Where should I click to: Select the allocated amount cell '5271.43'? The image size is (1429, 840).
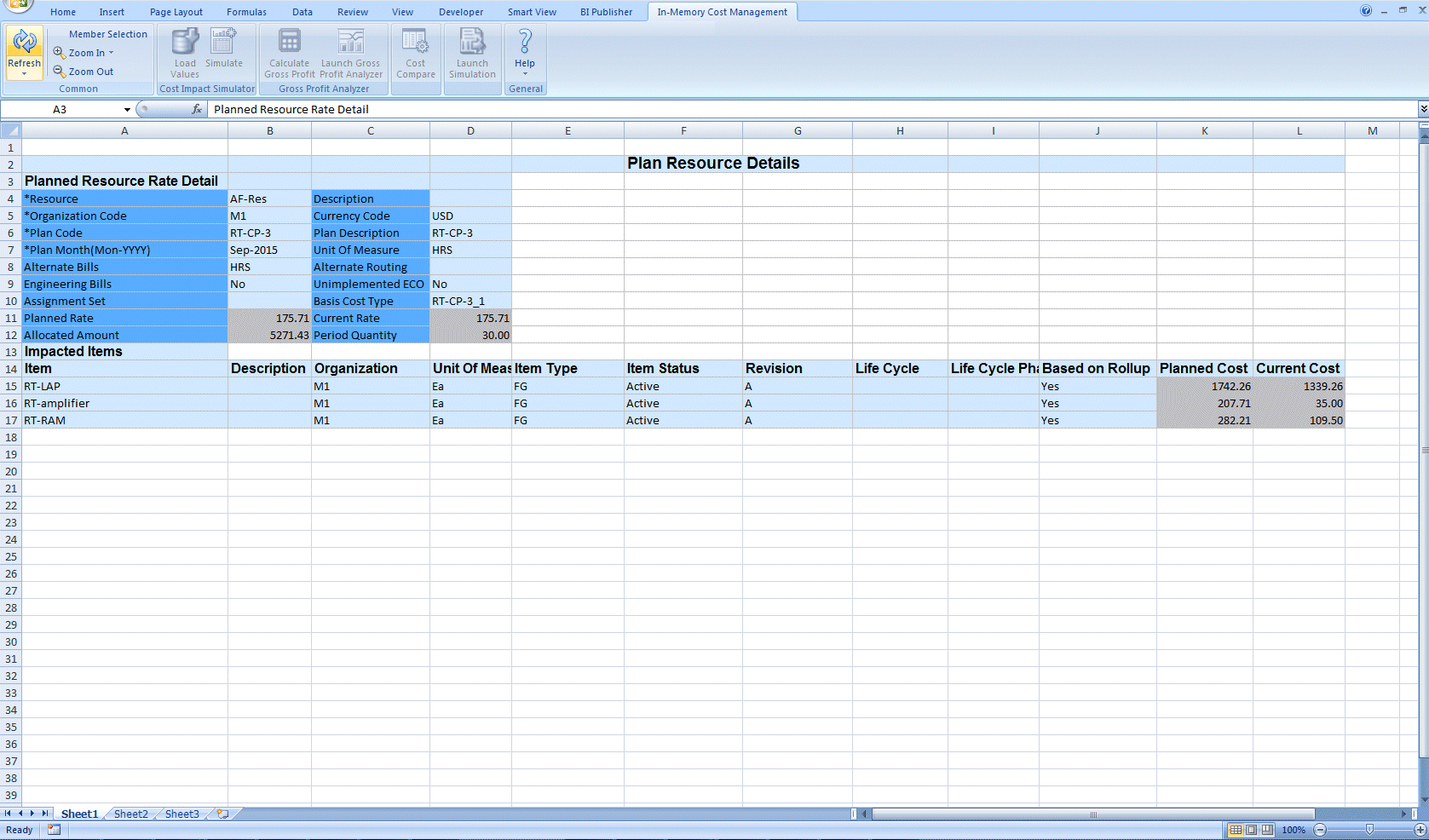coord(269,335)
